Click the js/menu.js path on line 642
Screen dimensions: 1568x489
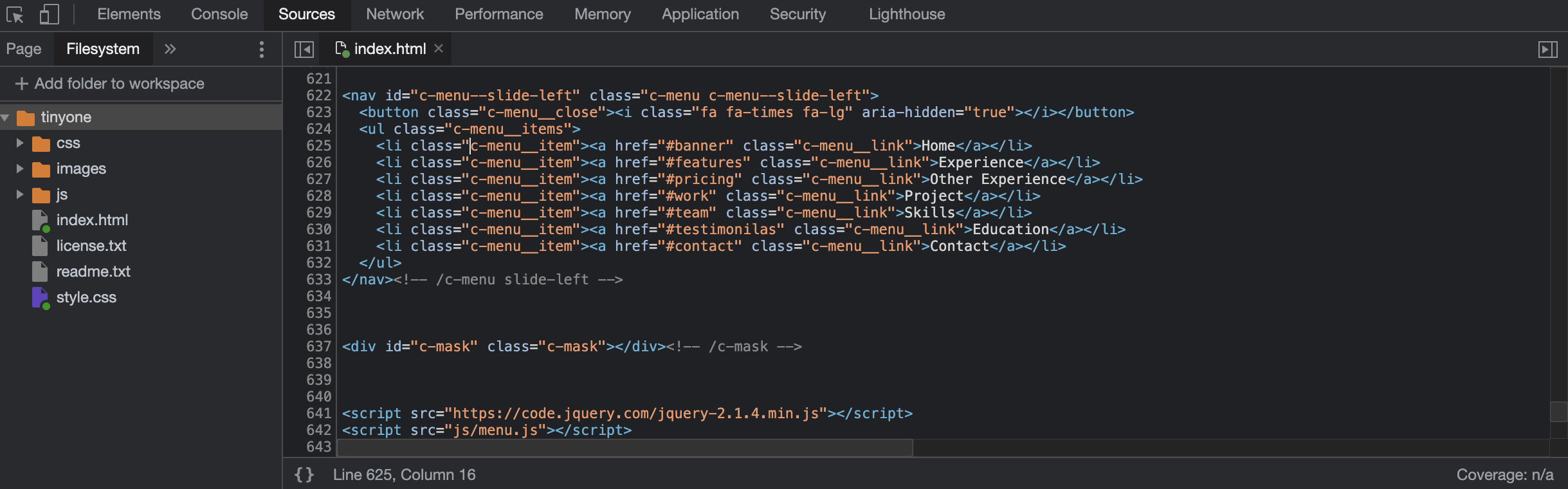495,430
